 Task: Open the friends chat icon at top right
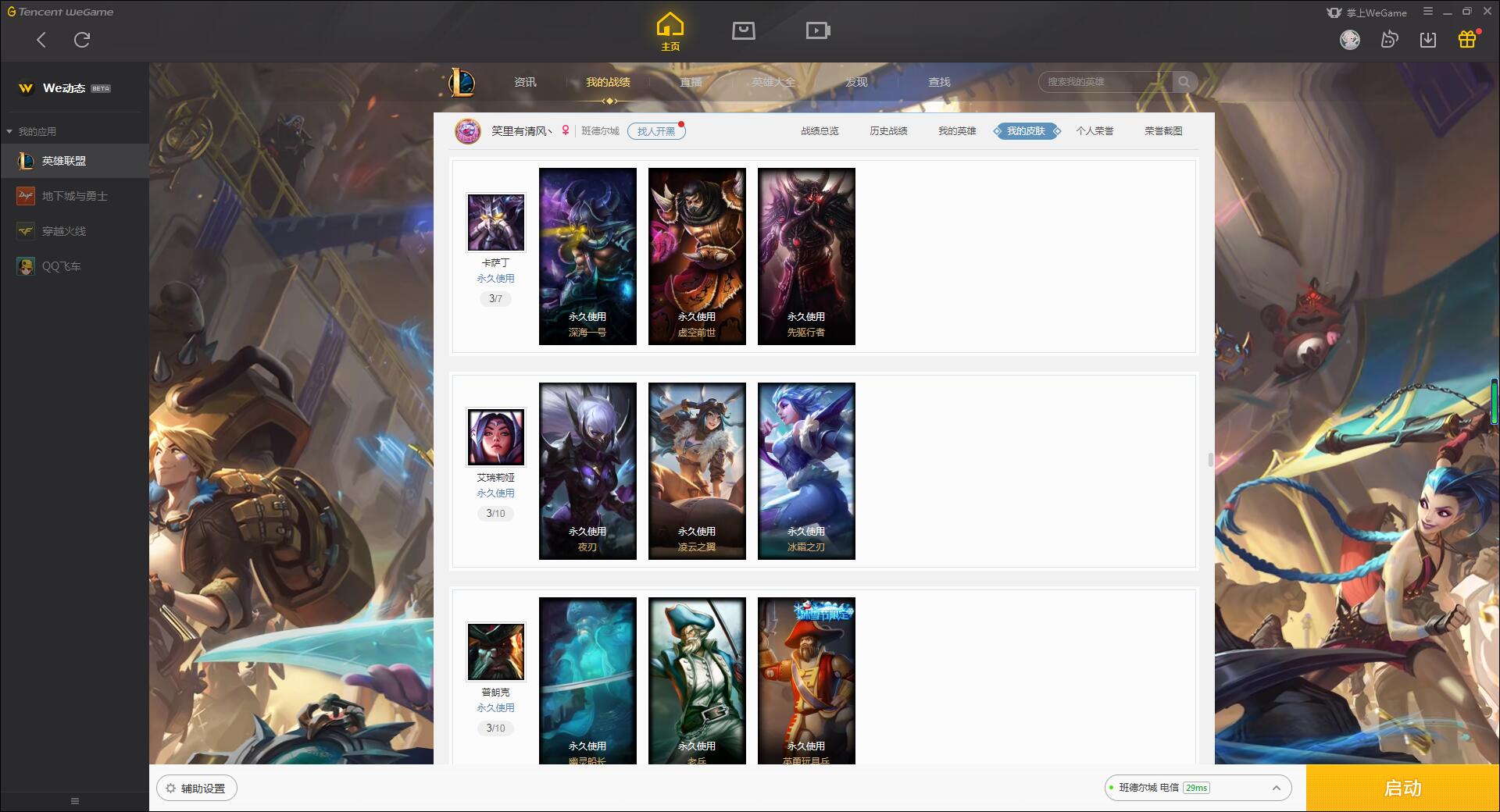[x=1389, y=39]
